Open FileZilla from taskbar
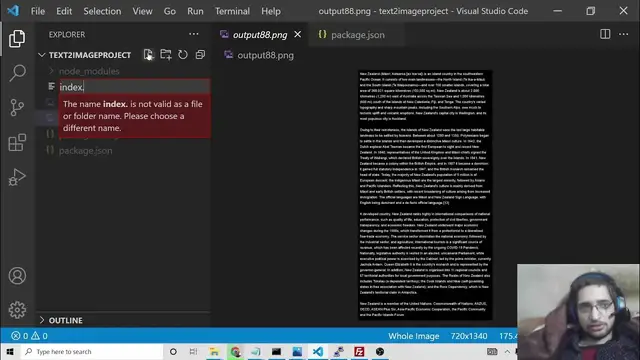Screen dimensions: 640x360 tap(359, 351)
